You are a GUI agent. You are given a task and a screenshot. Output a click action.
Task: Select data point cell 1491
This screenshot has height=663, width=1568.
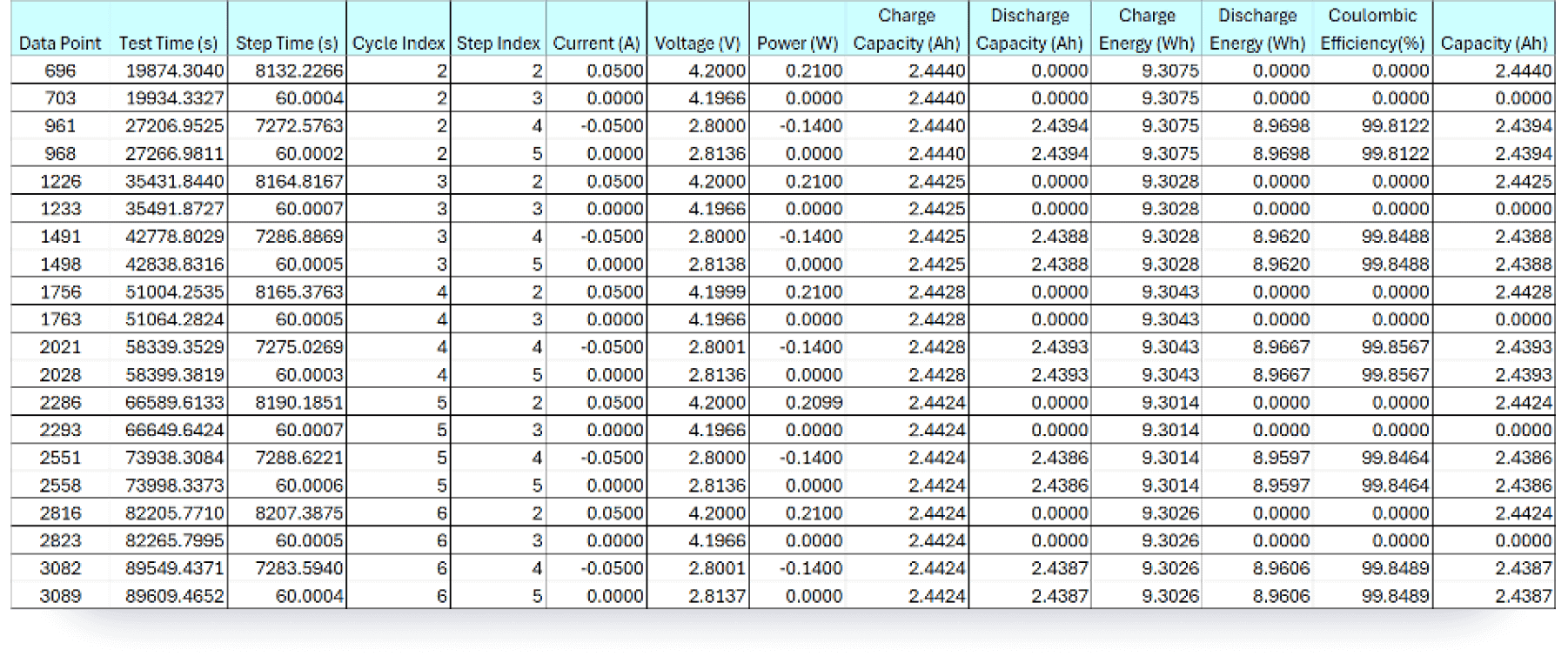pyautogui.click(x=60, y=237)
